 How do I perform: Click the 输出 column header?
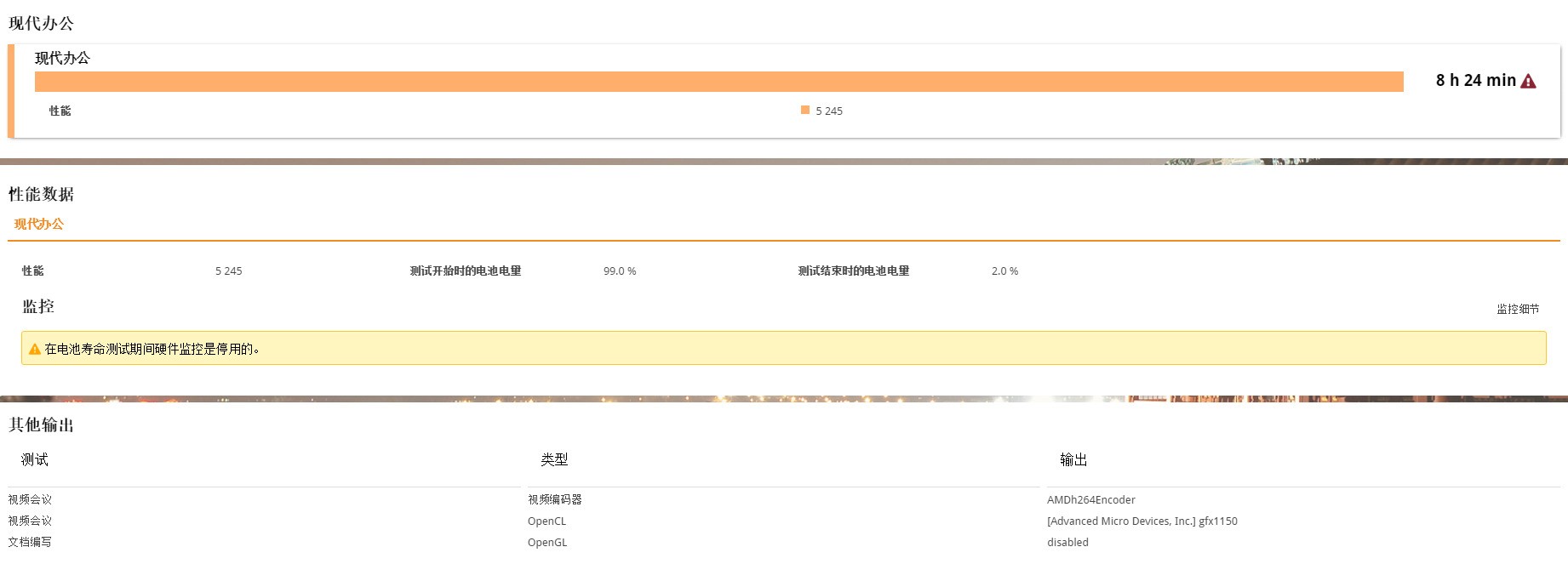click(1073, 459)
